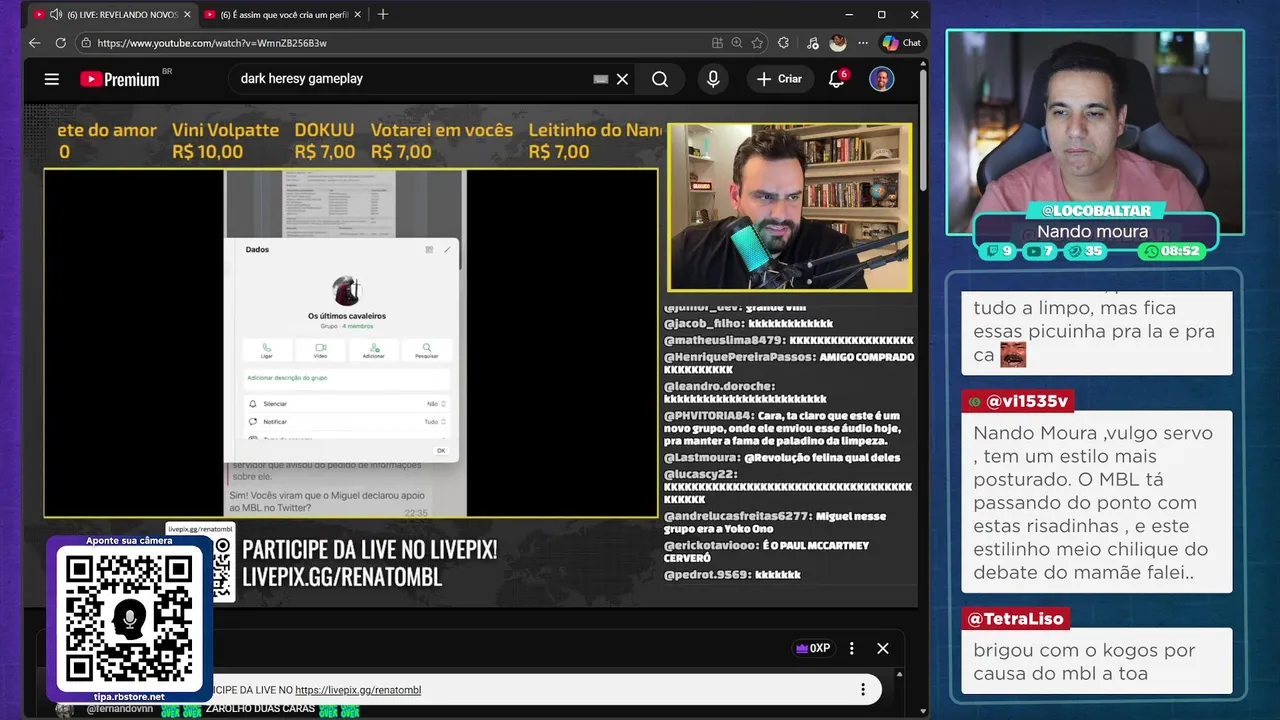Click the @Lastmoura chat message

(x=783, y=457)
